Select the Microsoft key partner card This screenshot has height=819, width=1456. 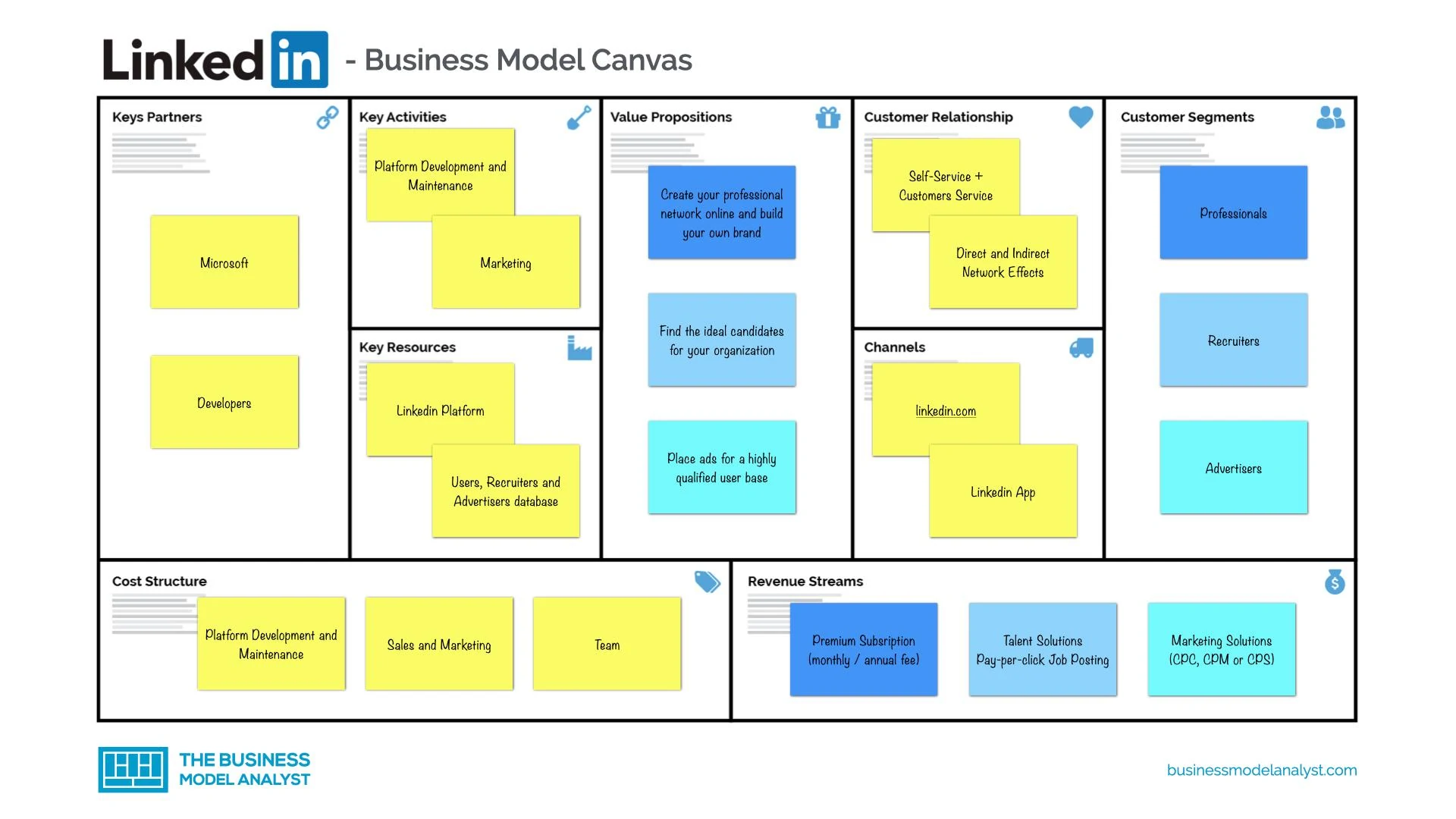[x=225, y=262]
